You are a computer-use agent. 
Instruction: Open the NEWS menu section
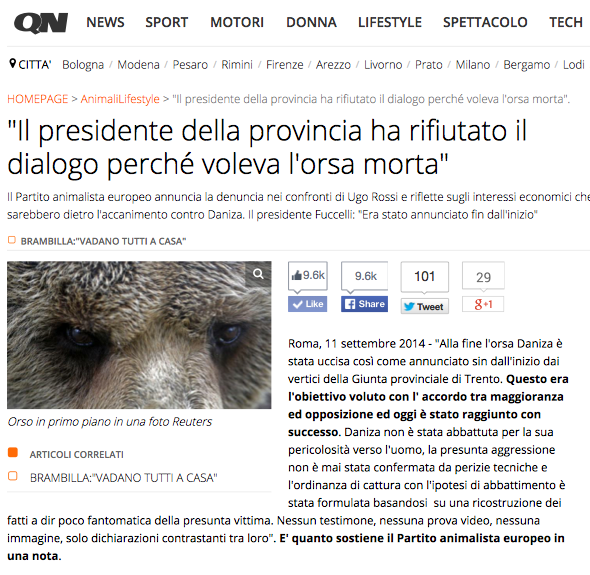click(105, 22)
